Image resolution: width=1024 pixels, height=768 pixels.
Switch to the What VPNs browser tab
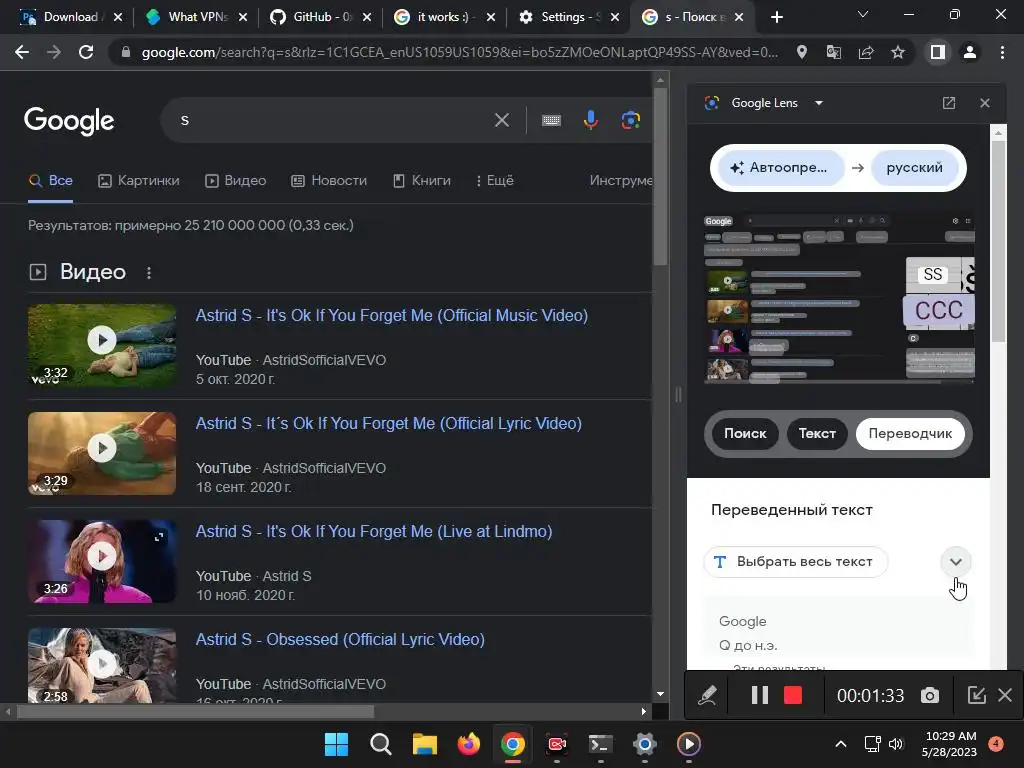pyautogui.click(x=197, y=17)
